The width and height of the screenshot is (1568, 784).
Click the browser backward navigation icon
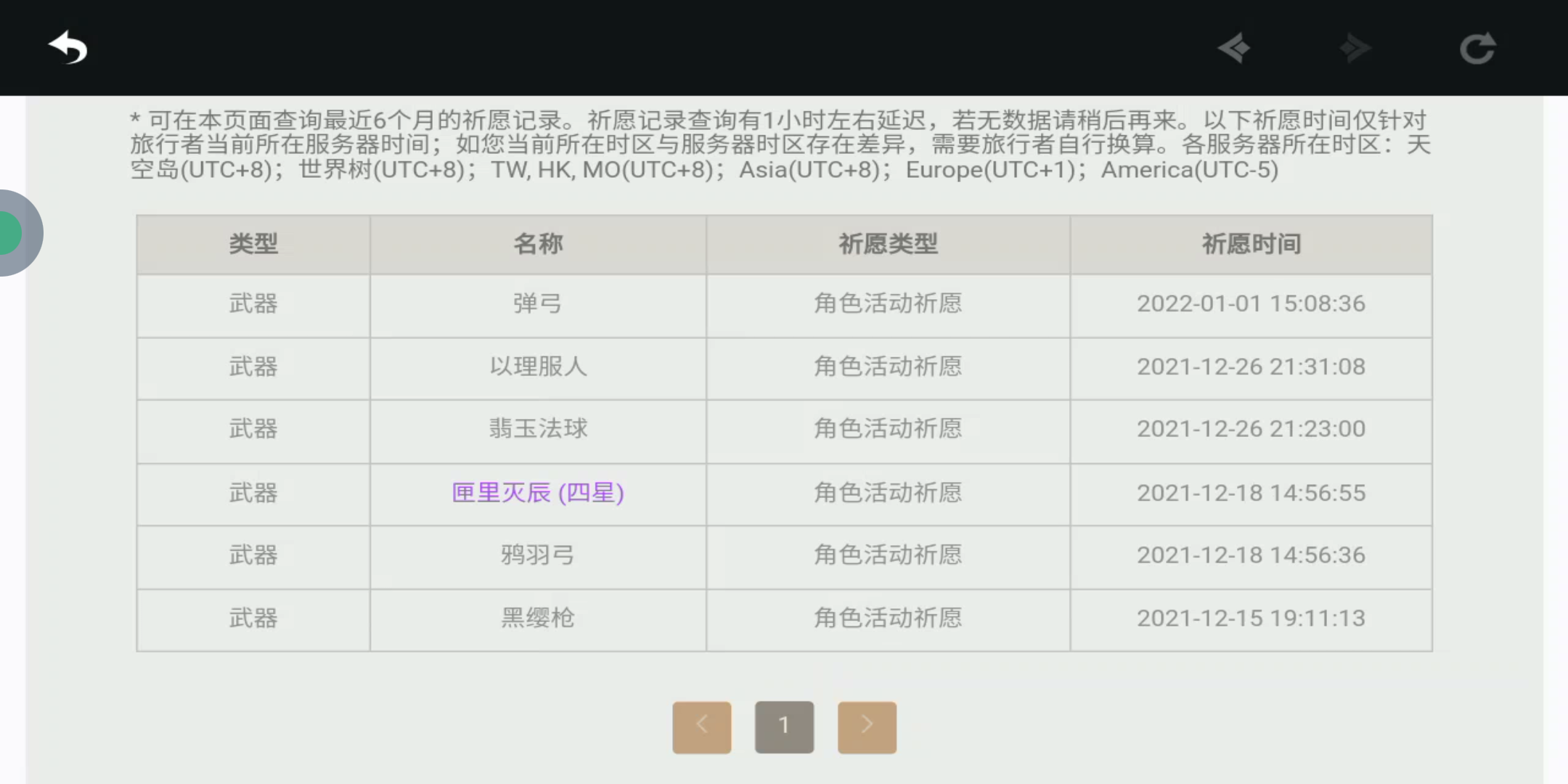[x=1235, y=49]
